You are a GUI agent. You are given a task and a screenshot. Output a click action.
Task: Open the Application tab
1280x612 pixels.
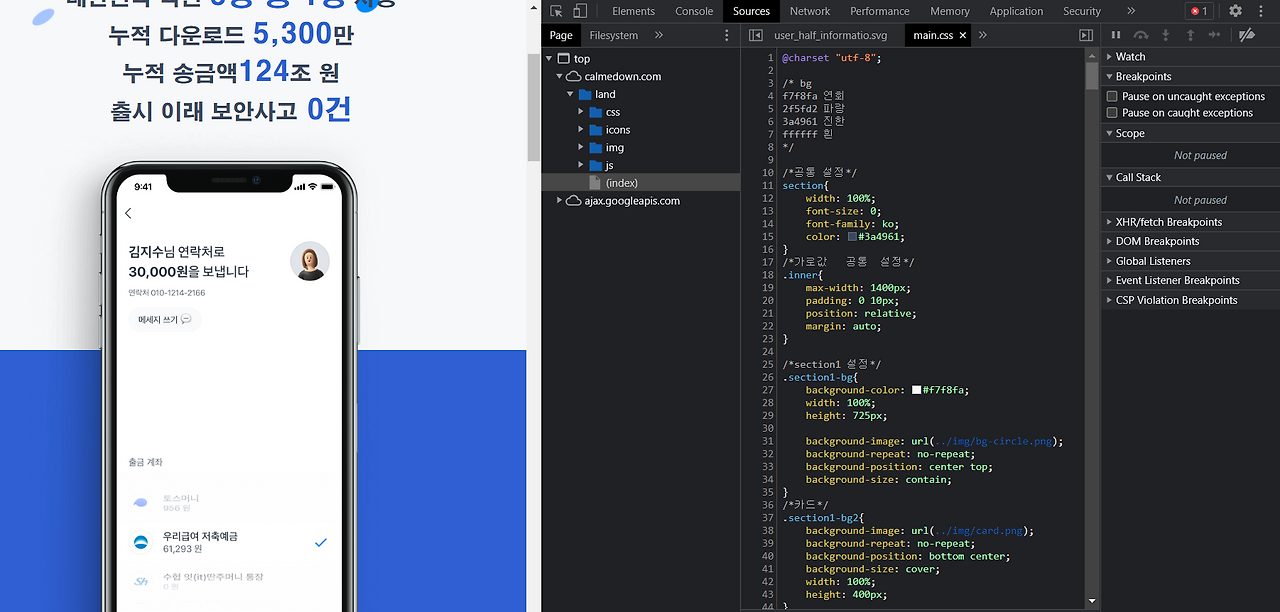click(1016, 11)
